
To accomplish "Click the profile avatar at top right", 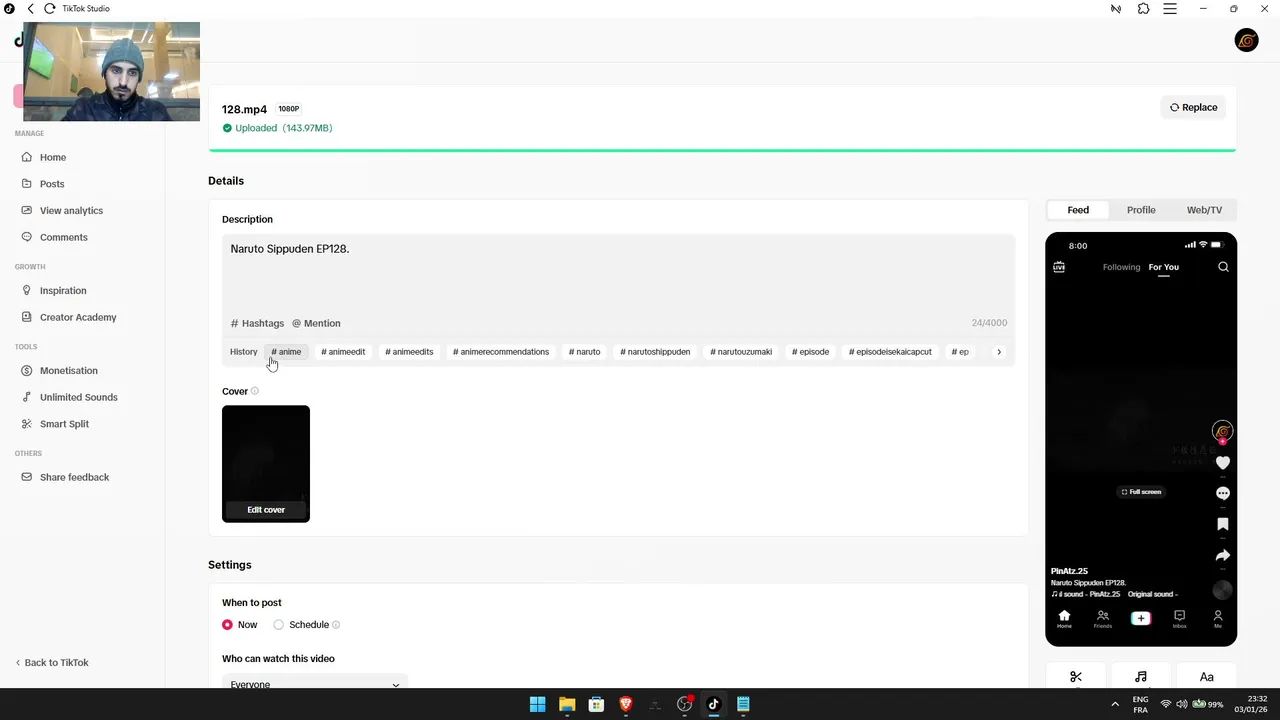I will [x=1246, y=40].
